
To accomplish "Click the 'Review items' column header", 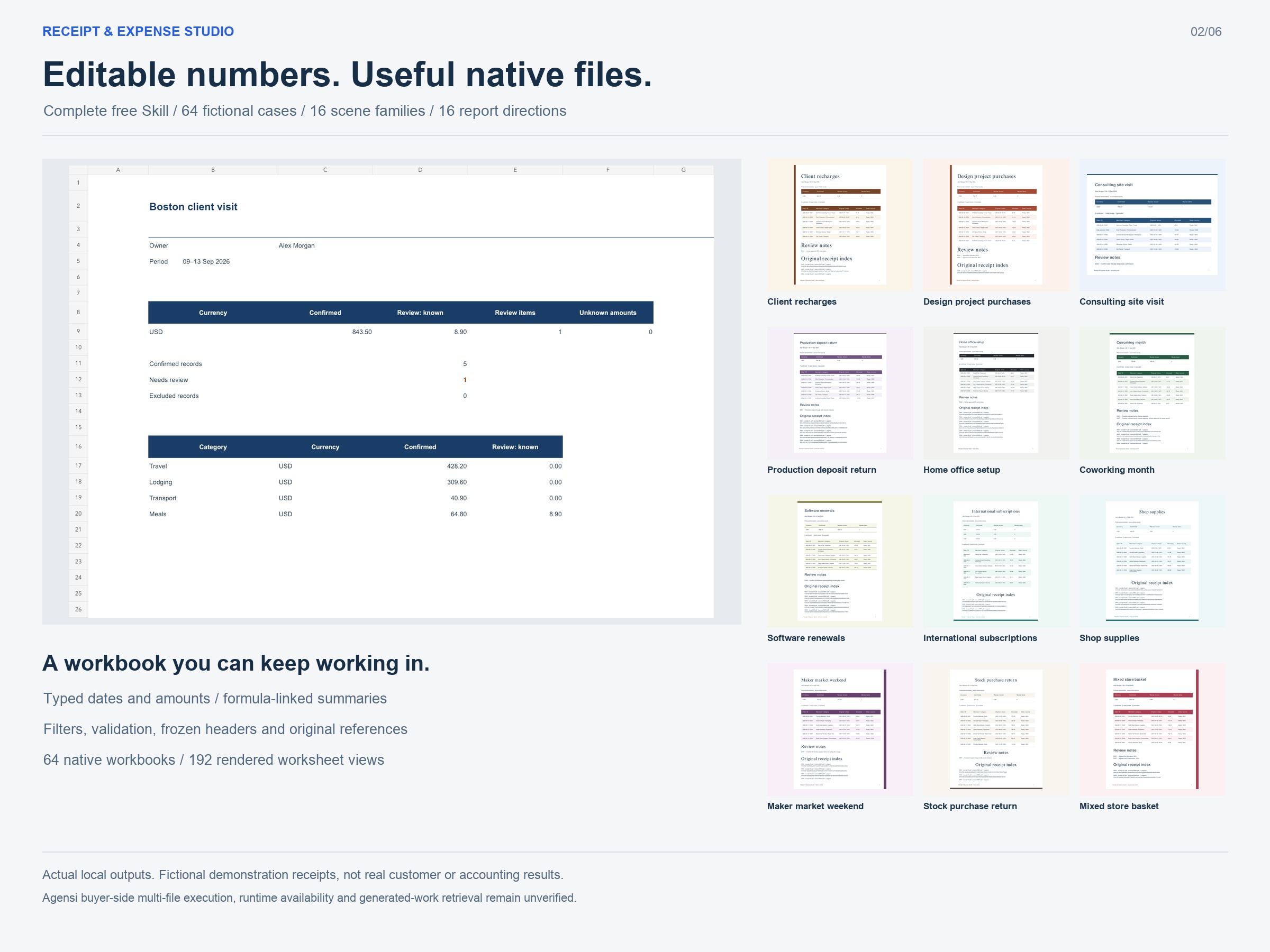I will (x=515, y=313).
